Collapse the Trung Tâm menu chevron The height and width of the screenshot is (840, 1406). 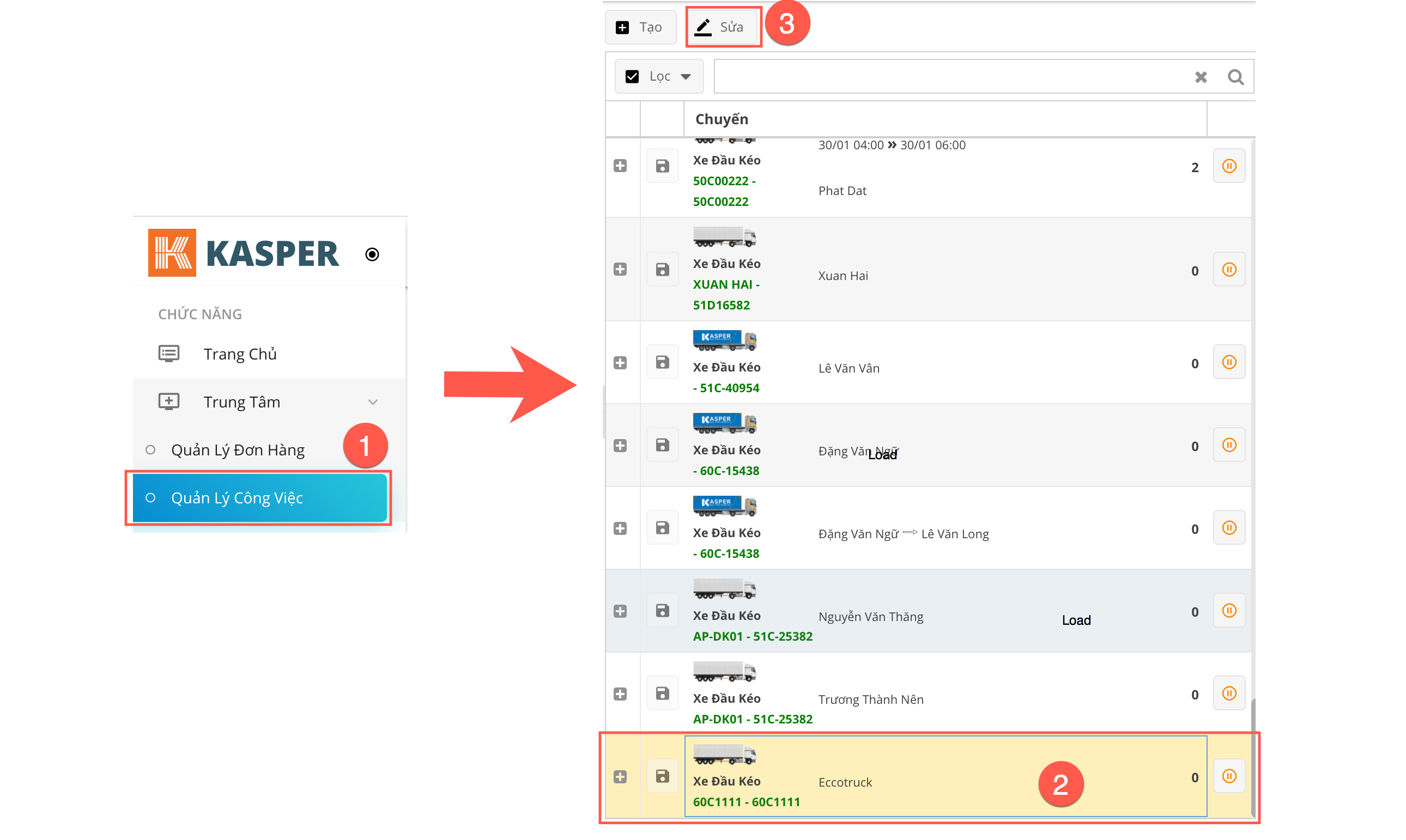(373, 402)
